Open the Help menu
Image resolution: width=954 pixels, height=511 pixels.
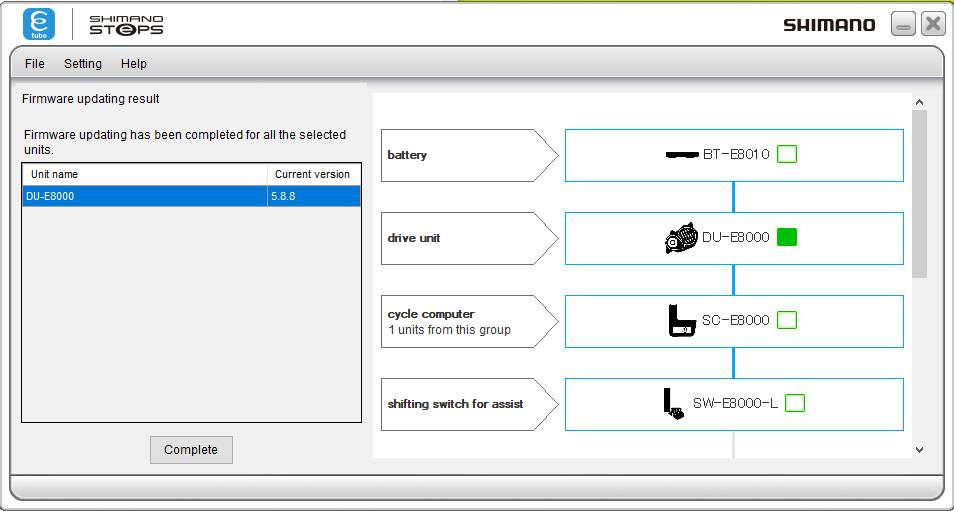click(133, 64)
